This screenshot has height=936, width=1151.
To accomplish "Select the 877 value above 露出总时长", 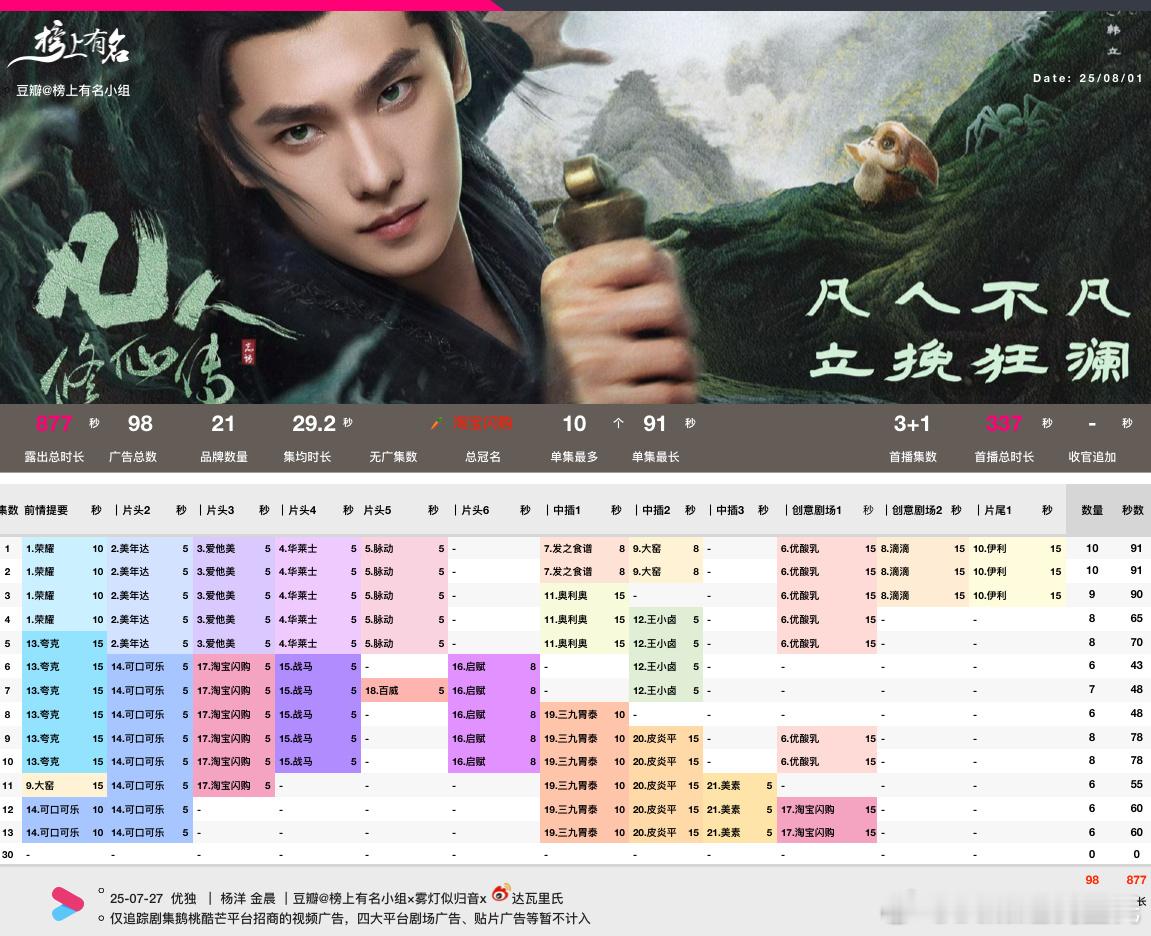I will pyautogui.click(x=54, y=424).
